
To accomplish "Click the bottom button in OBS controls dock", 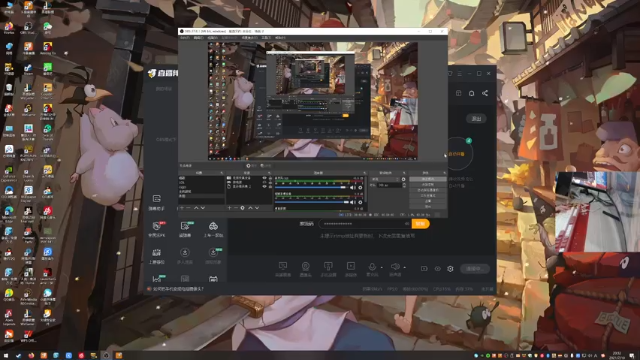I will (x=428, y=207).
